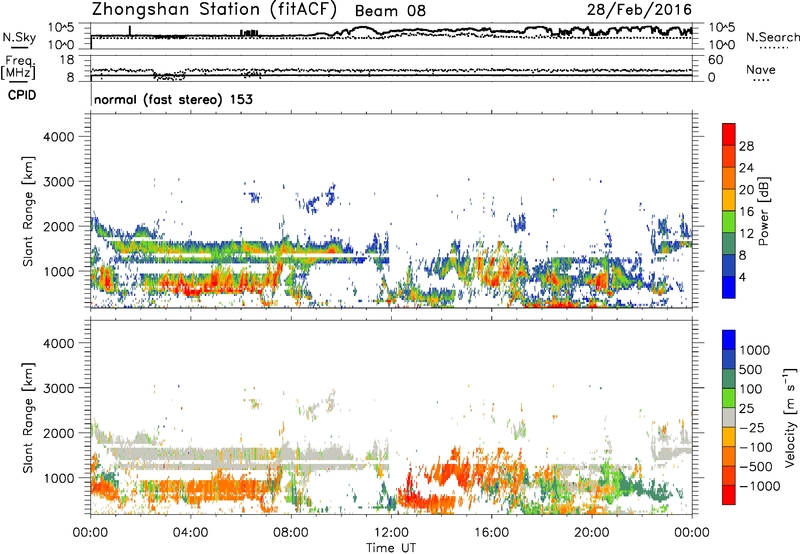The image size is (800, 554).
Task: Click the '4000' tick in the Velocity panel
Action: [59, 343]
